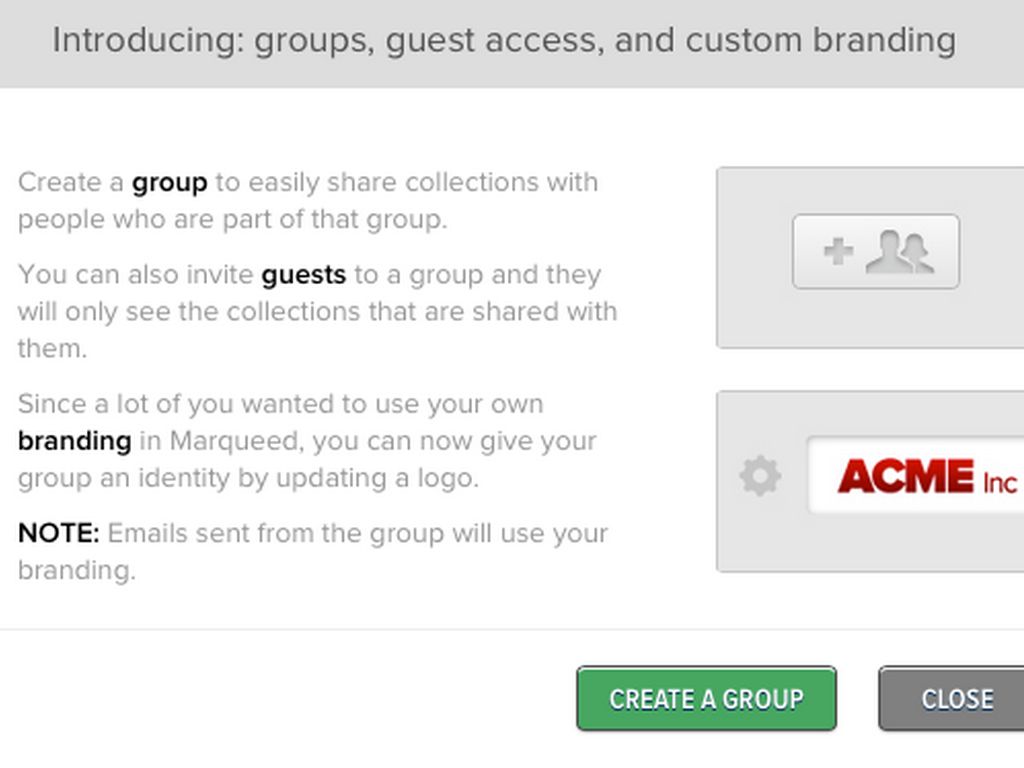
Task: Click the bold "NOTE:" label
Action: (x=58, y=533)
